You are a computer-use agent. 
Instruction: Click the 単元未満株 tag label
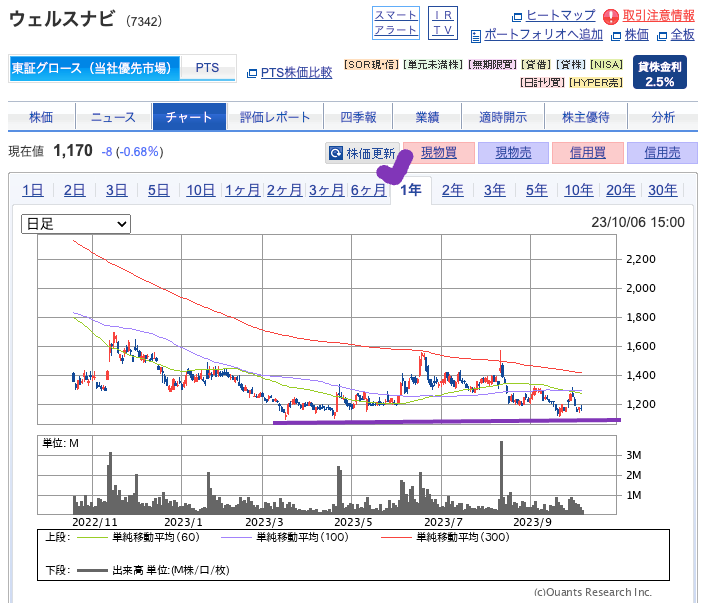point(433,64)
